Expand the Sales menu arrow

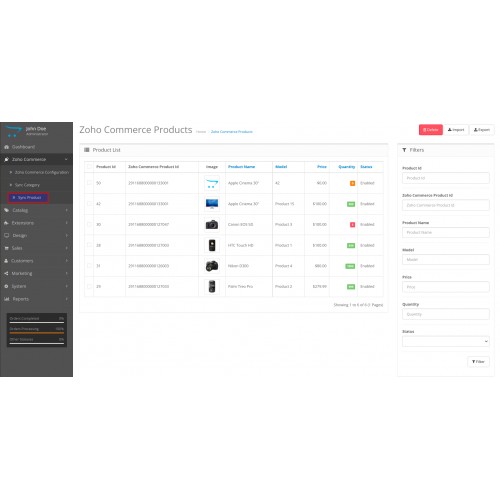(66, 248)
